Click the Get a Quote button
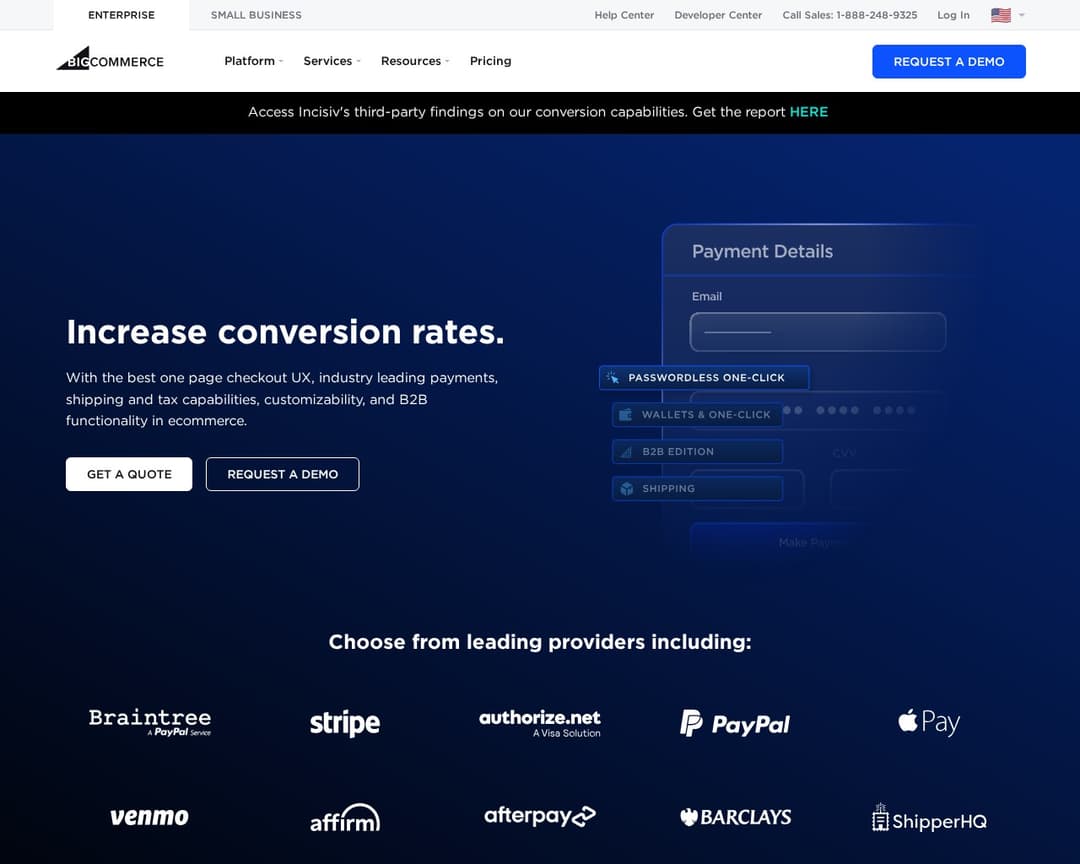Image resolution: width=1080 pixels, height=864 pixels. (x=129, y=474)
